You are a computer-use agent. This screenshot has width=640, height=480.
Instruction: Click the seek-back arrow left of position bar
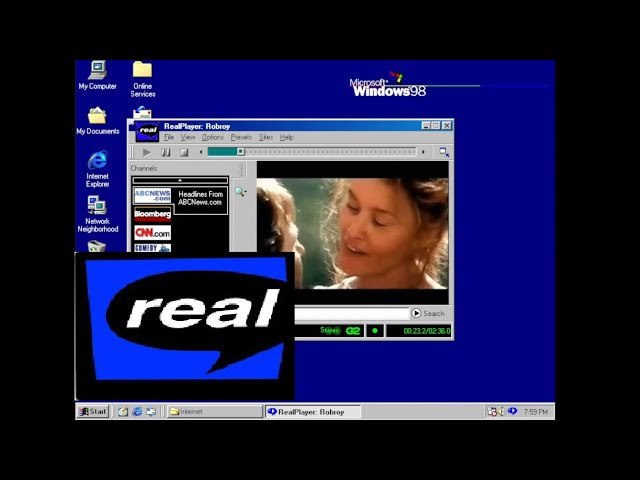coord(201,152)
